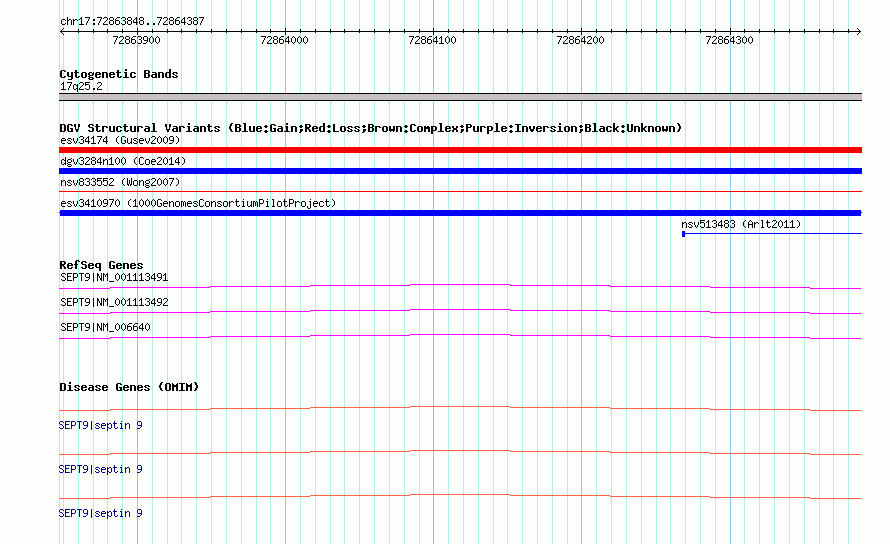Click the 72863900 ruler coordinate
This screenshot has width=890, height=544.
pos(136,40)
